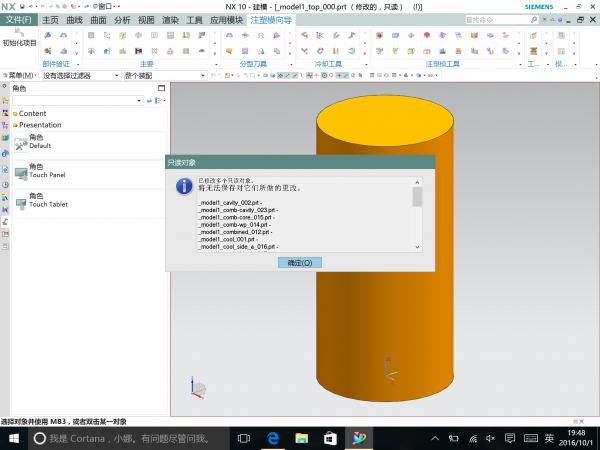Click the brown stacked-plates icon in 工... group

[x=533, y=51]
